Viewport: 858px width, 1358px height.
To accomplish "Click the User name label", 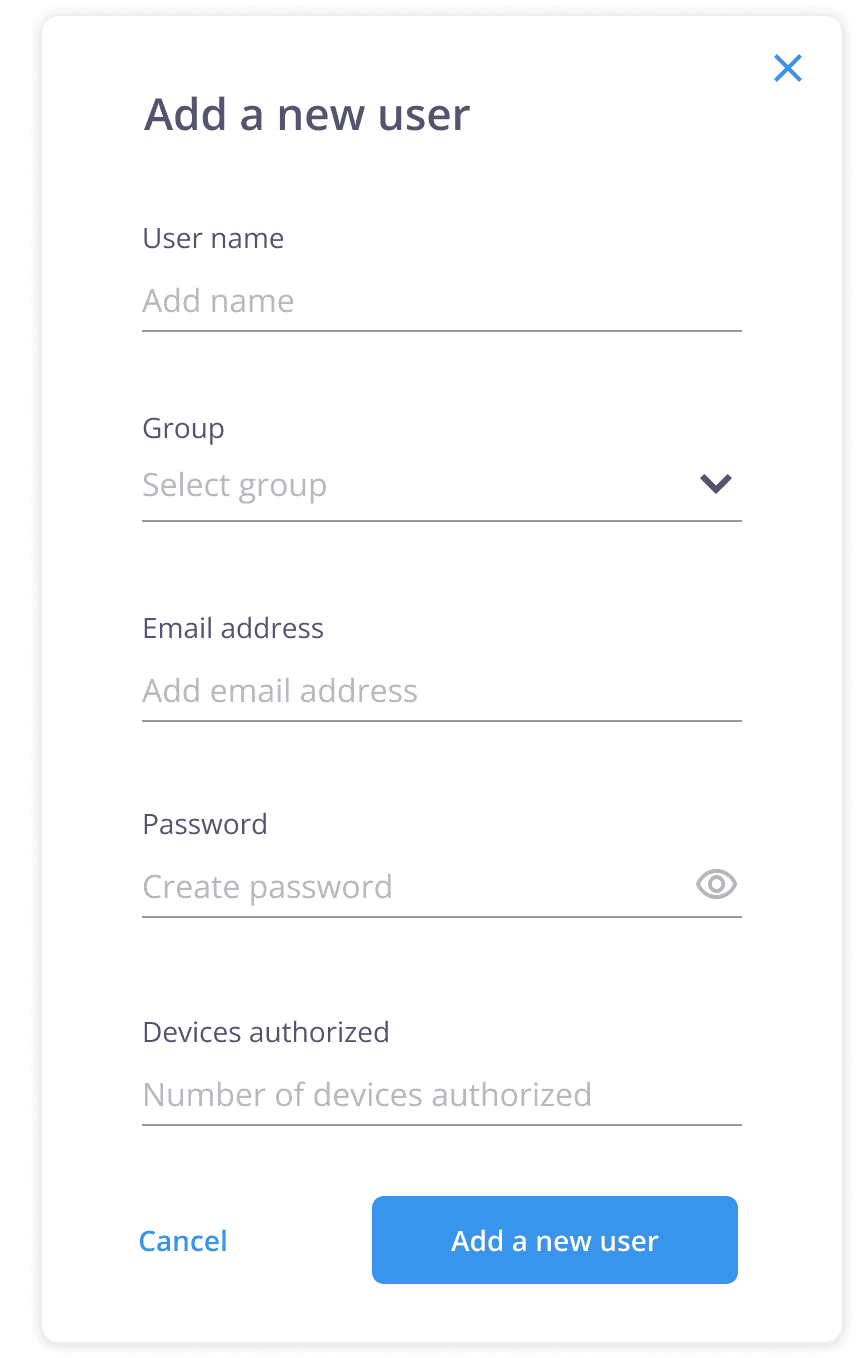I will tap(213, 238).
